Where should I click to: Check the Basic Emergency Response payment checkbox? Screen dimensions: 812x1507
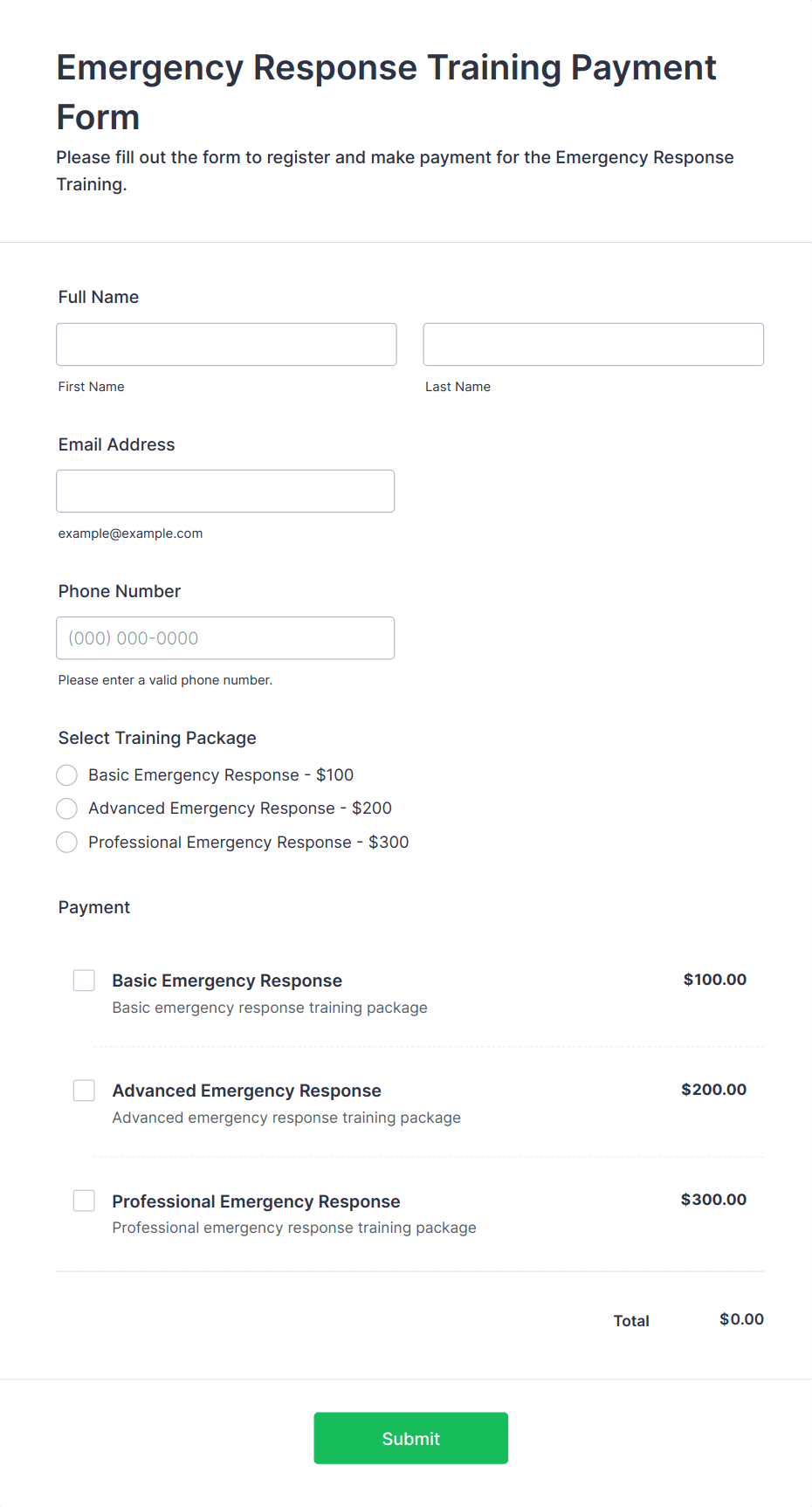point(84,981)
